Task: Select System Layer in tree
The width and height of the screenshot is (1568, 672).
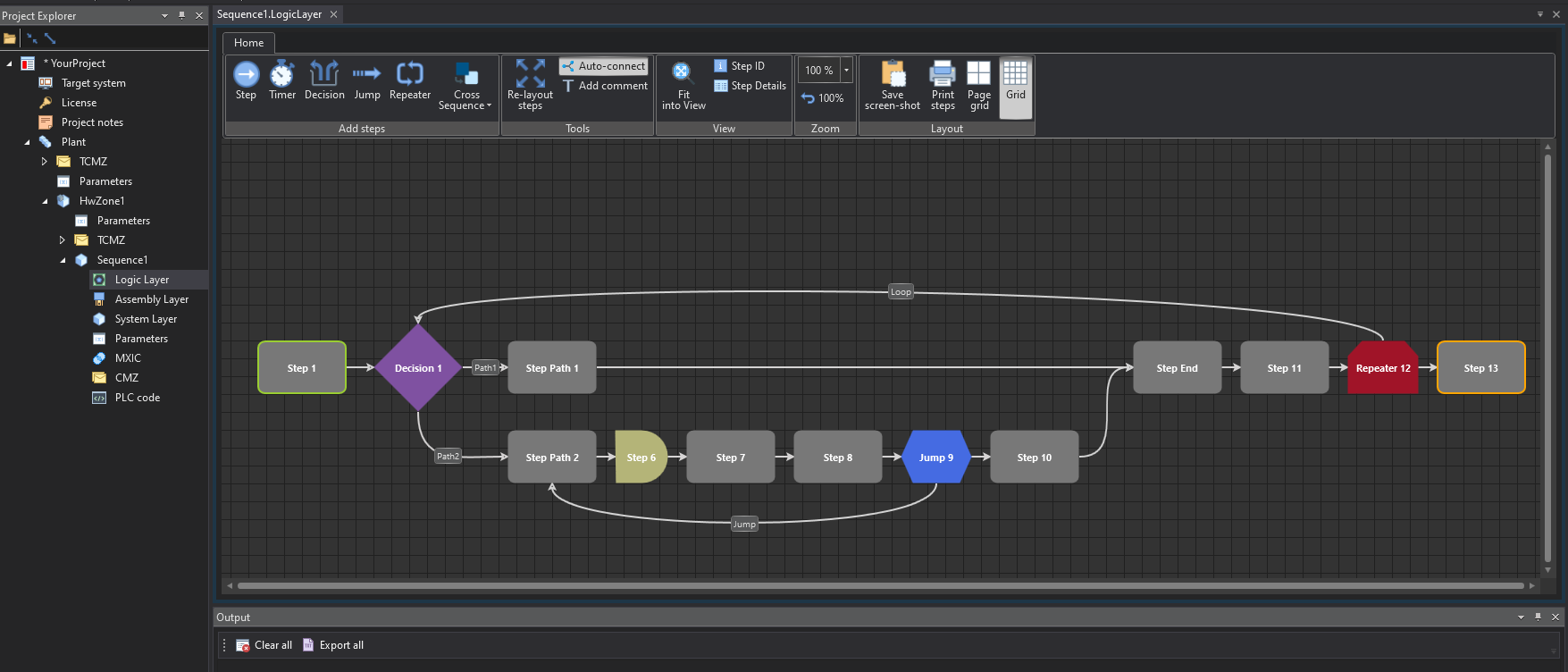Action: pos(146,319)
